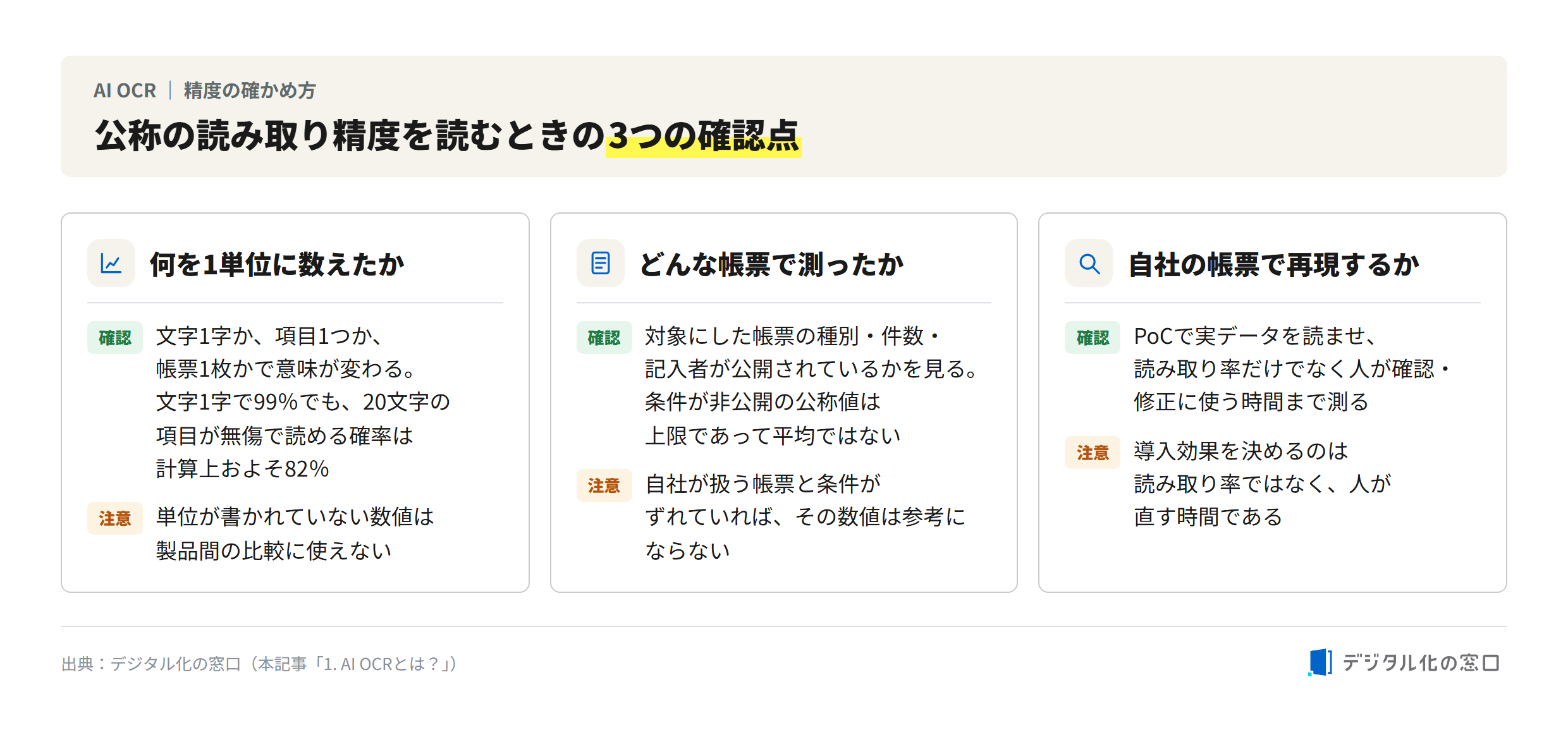Viewport: 1568px width, 737px height.
Task: Click the 精度の確かめ方 breadcrumb label
Action: [250, 90]
